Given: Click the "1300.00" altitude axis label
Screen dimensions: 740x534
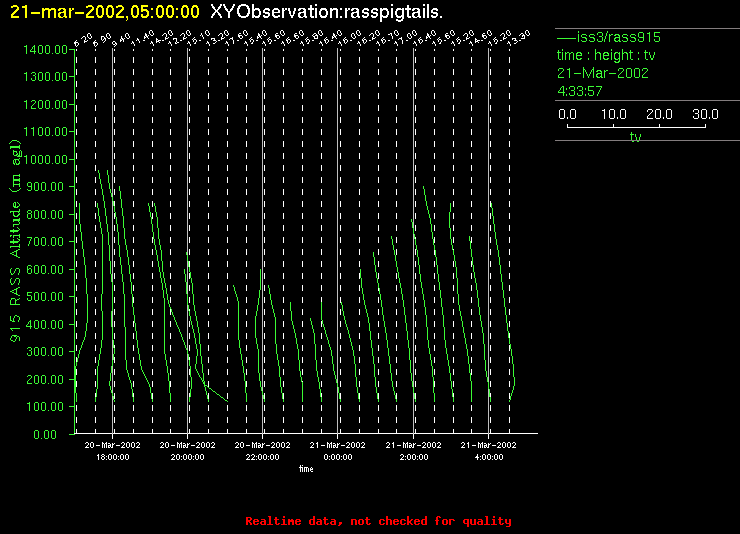Looking at the screenshot, I should point(45,76).
